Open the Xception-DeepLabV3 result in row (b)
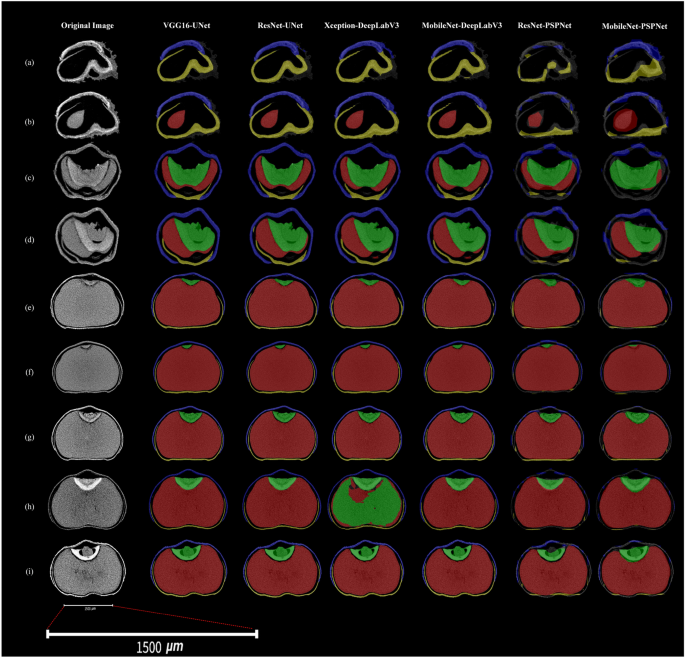 pyautogui.click(x=367, y=116)
